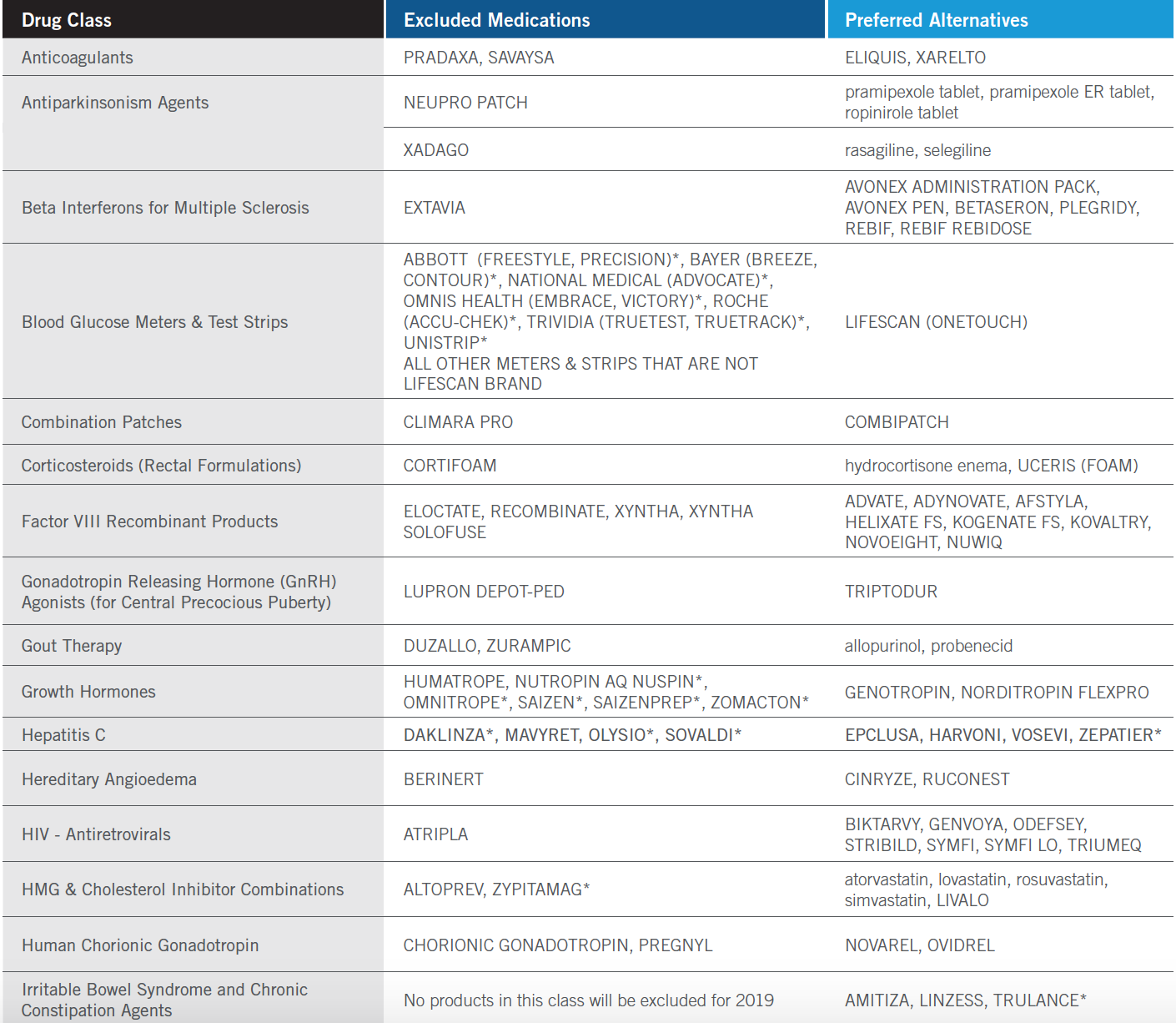The width and height of the screenshot is (1176, 1023).
Task: Select 'Irritable Bowel Syndrome and Chronic' label
Action: click(165, 1000)
